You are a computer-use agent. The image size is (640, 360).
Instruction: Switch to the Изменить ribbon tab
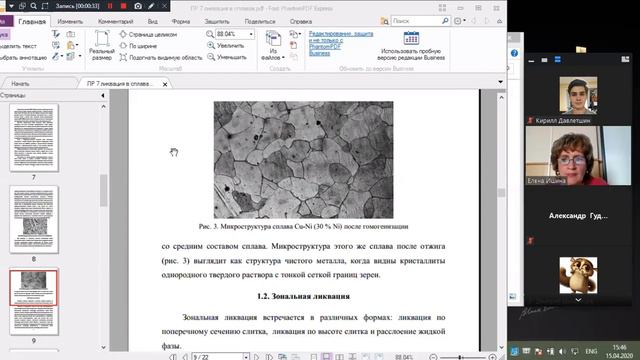tap(70, 21)
